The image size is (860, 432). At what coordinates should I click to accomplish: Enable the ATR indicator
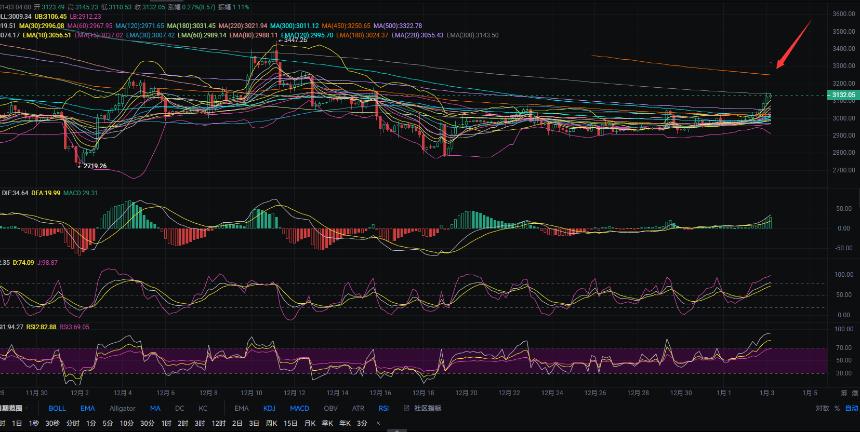point(358,408)
